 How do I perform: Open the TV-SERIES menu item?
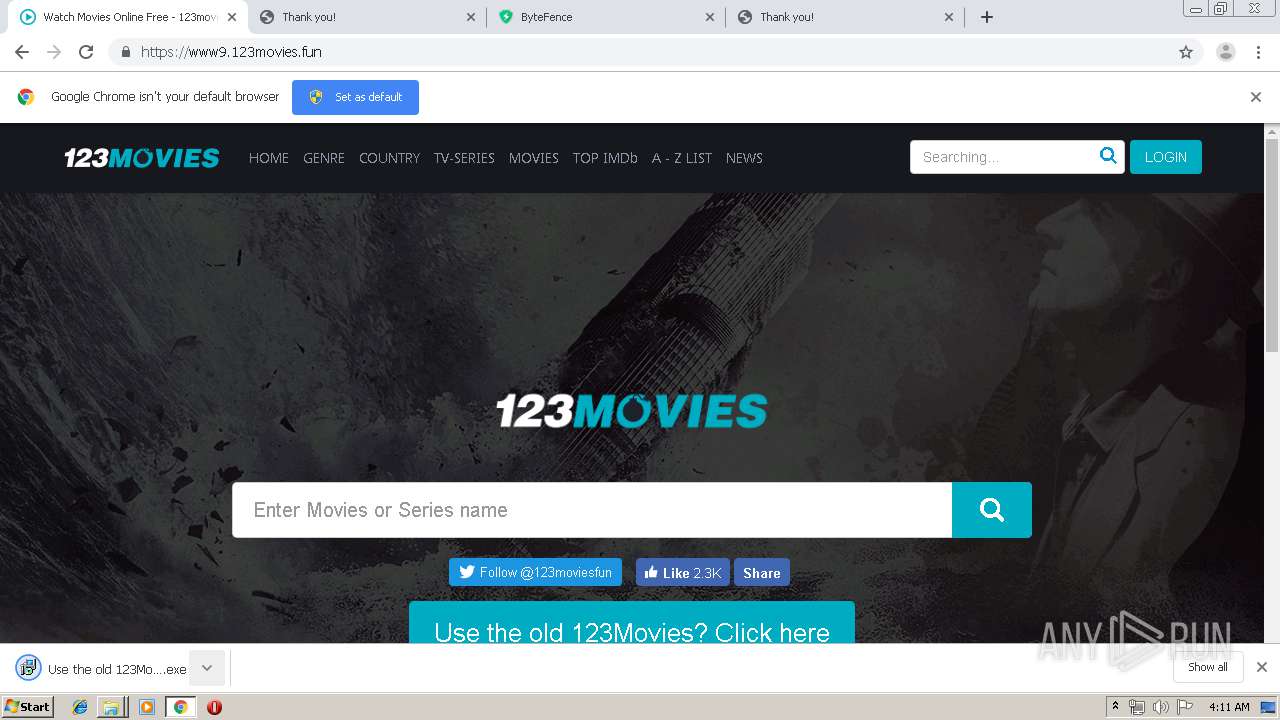click(x=464, y=158)
